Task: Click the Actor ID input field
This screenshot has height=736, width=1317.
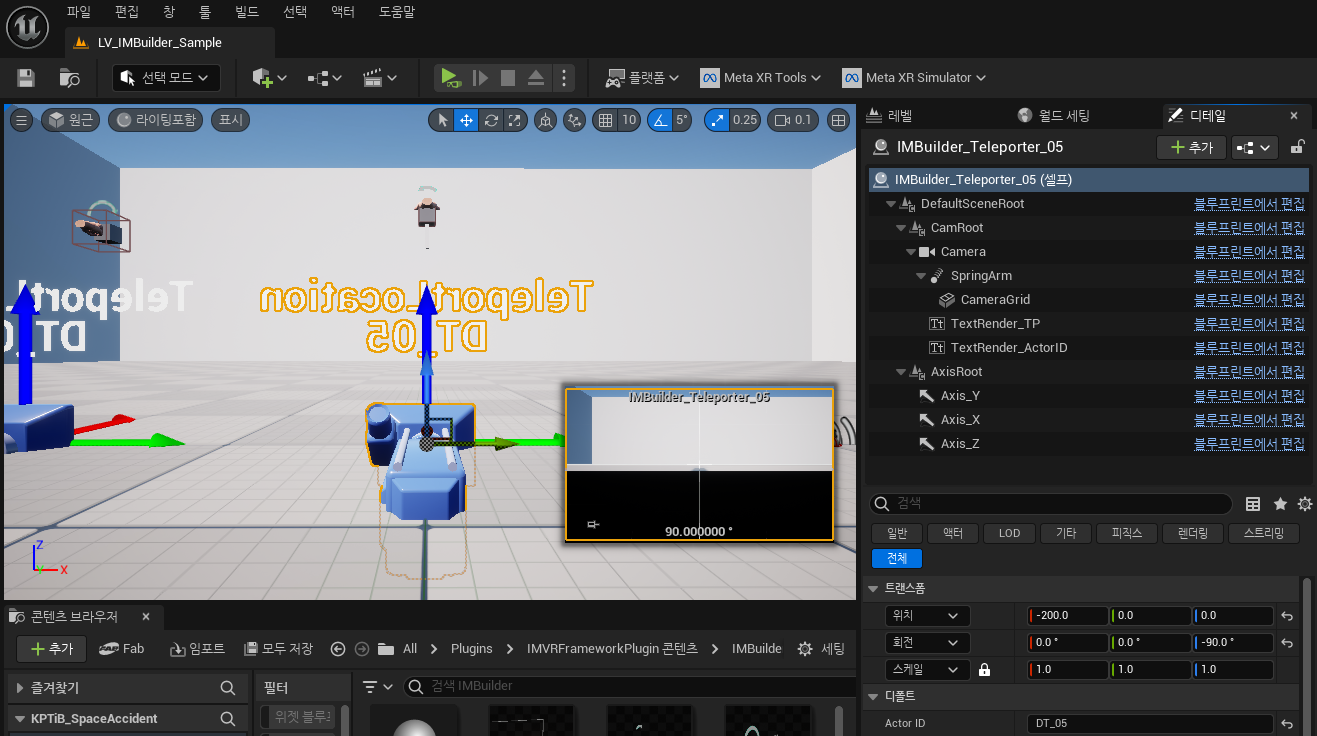Action: (x=1149, y=723)
